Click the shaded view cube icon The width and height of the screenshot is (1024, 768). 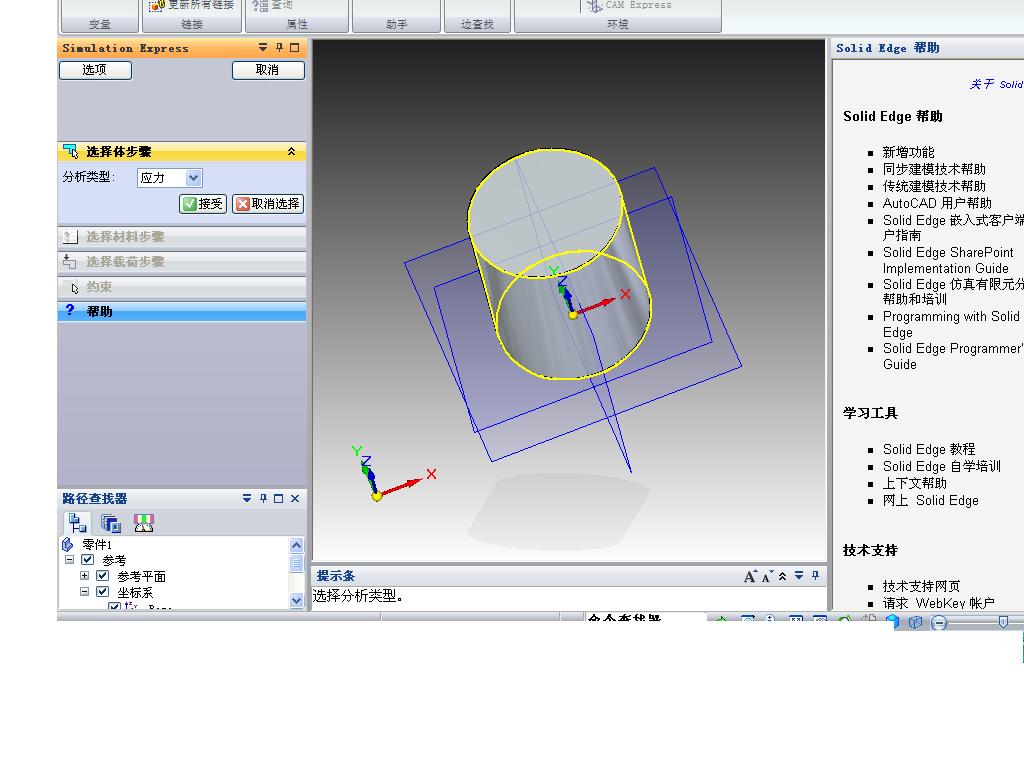[x=893, y=622]
